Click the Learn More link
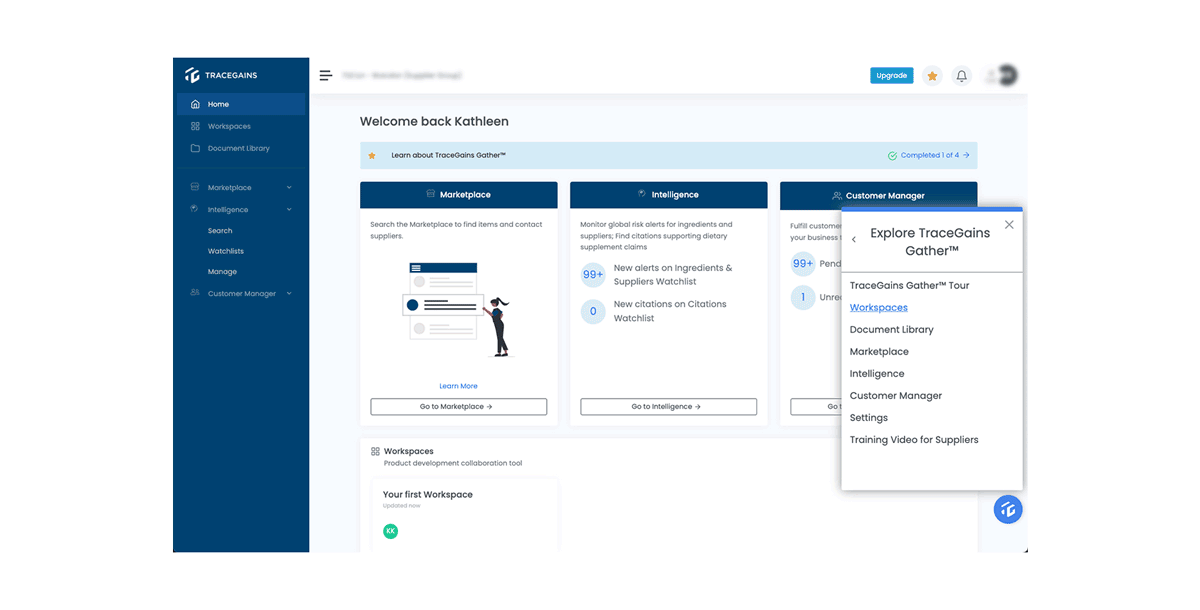The width and height of the screenshot is (1200, 610). pyautogui.click(x=458, y=386)
